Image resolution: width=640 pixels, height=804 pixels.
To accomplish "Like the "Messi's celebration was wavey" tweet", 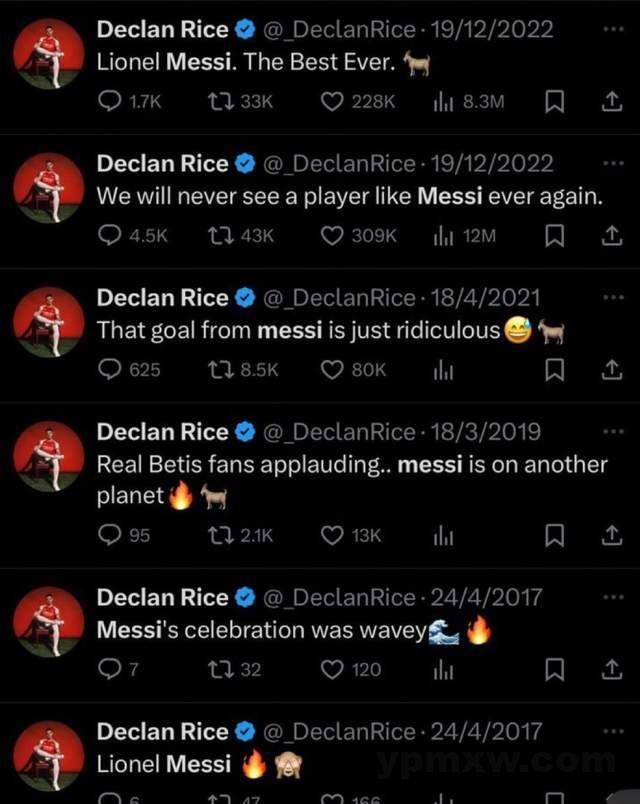I will (x=333, y=669).
